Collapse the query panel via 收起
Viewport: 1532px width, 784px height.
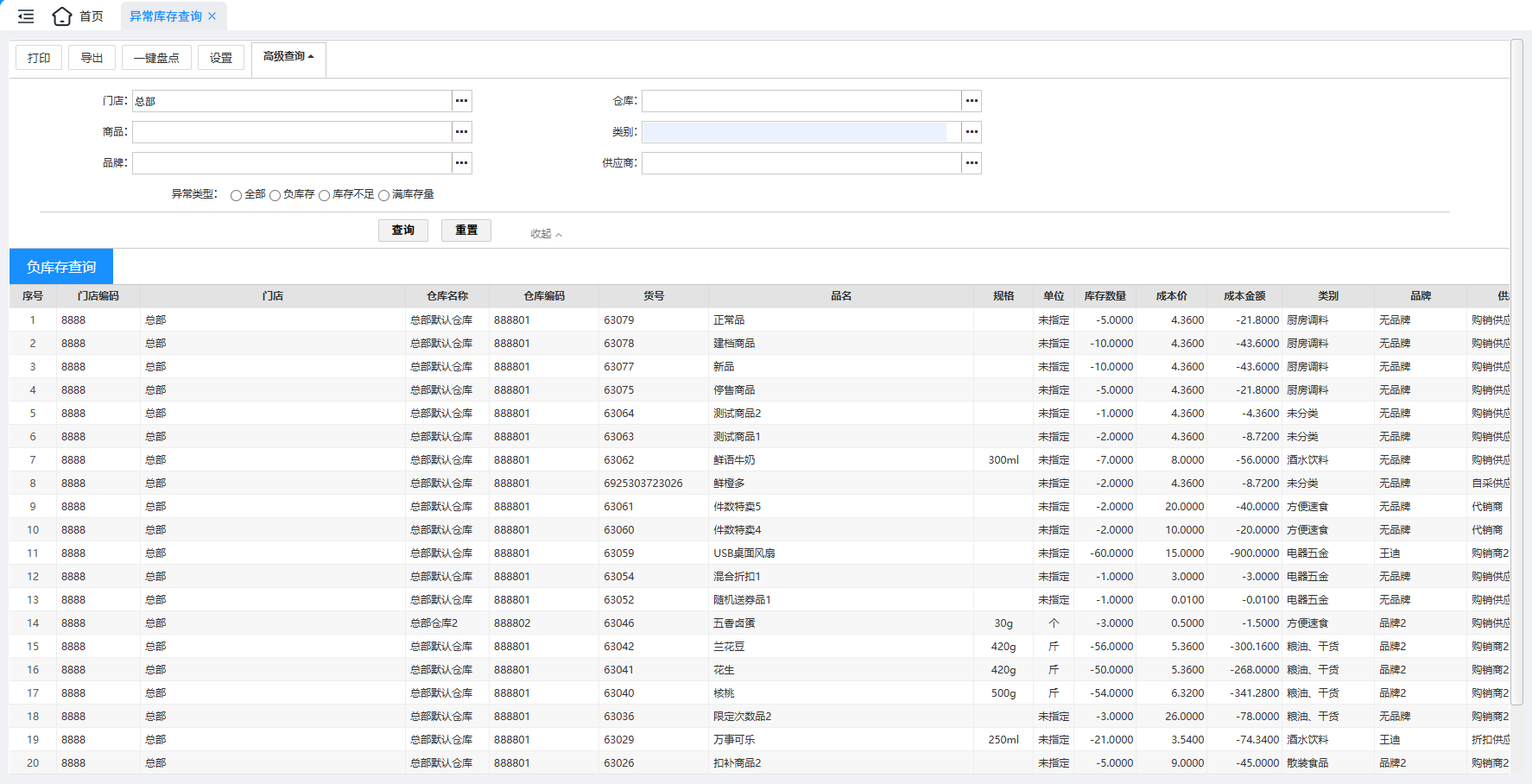coord(546,234)
